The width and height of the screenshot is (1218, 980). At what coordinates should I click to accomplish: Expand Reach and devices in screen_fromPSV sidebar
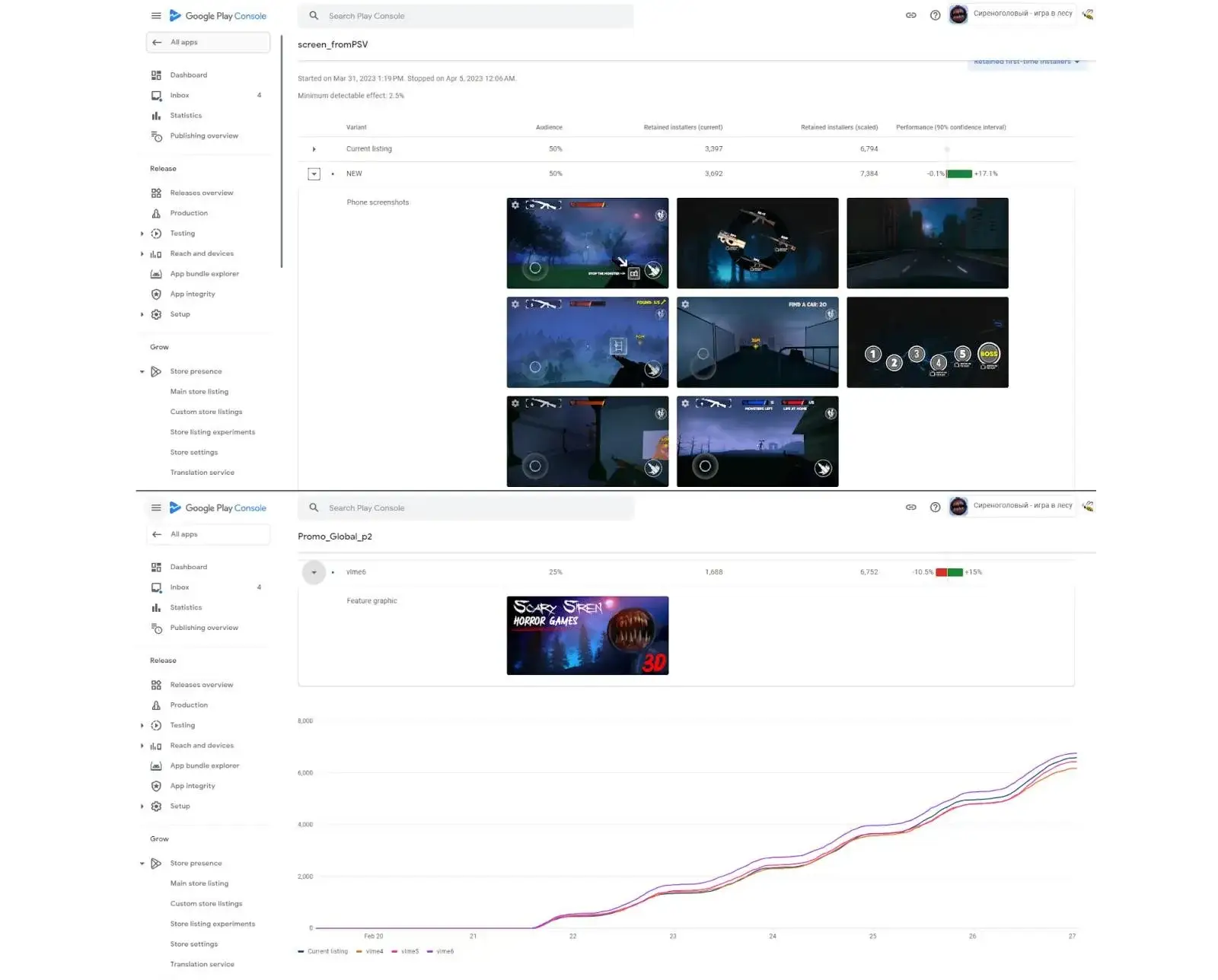(142, 254)
